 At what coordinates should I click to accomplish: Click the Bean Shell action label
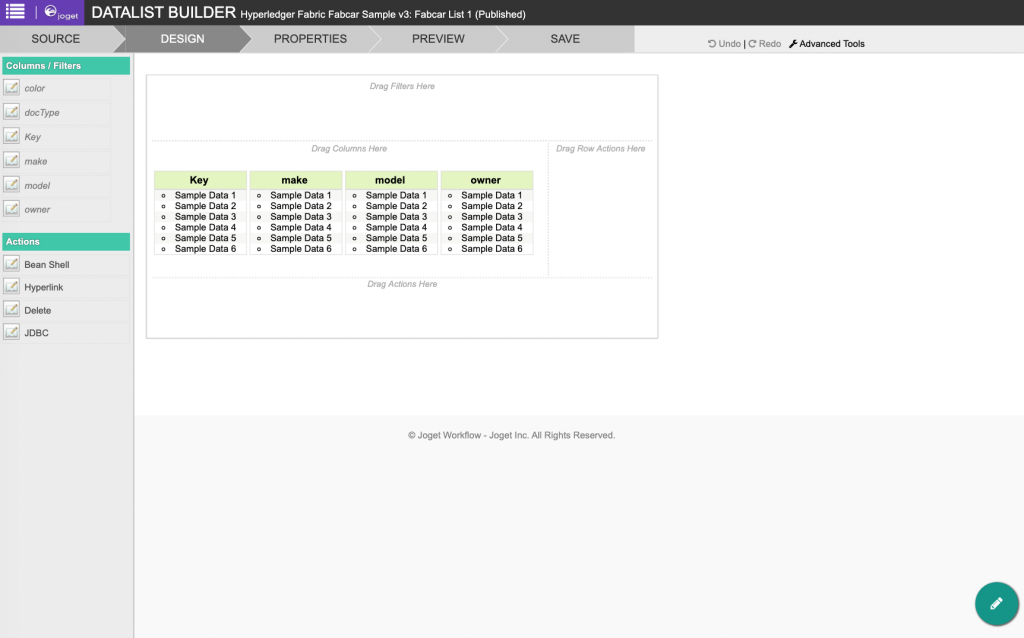click(46, 264)
